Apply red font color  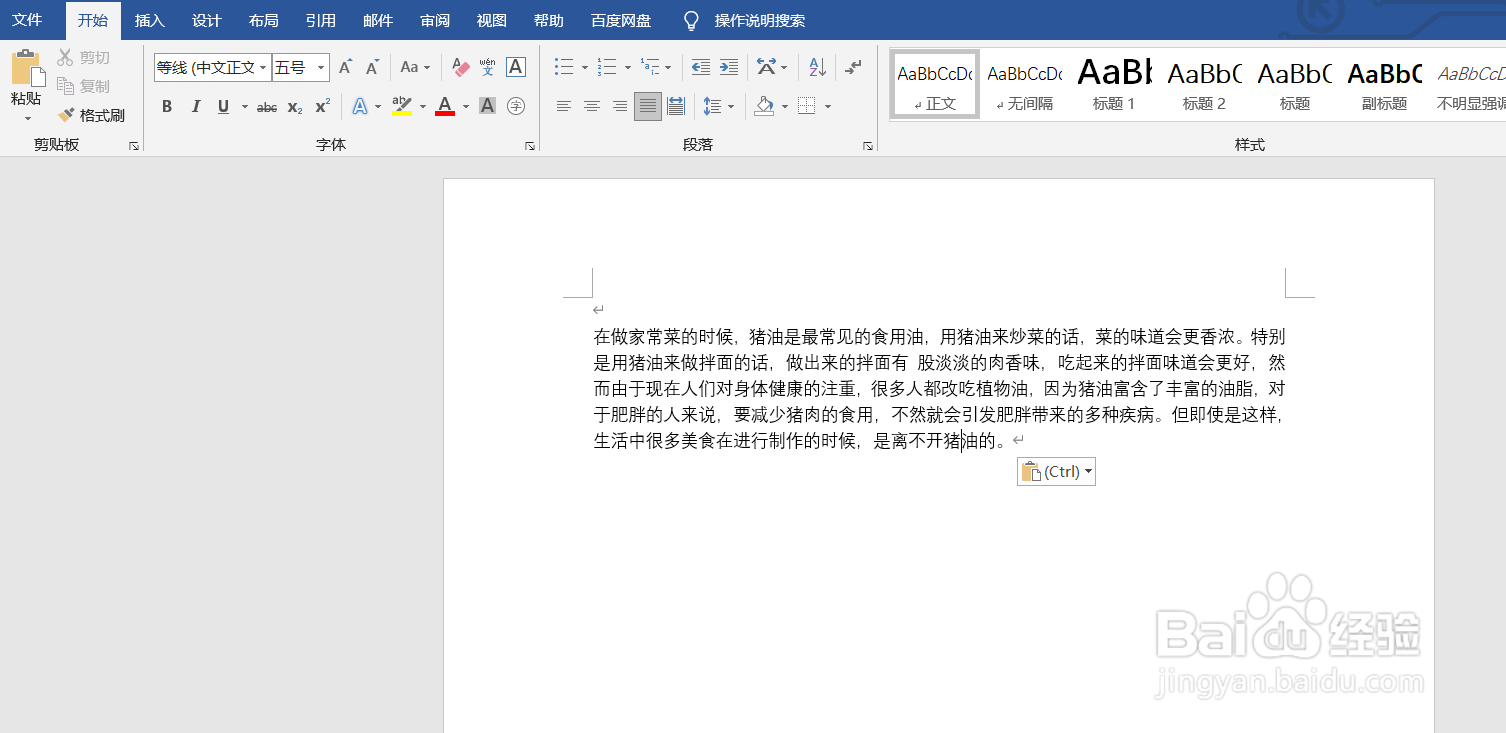coord(445,106)
